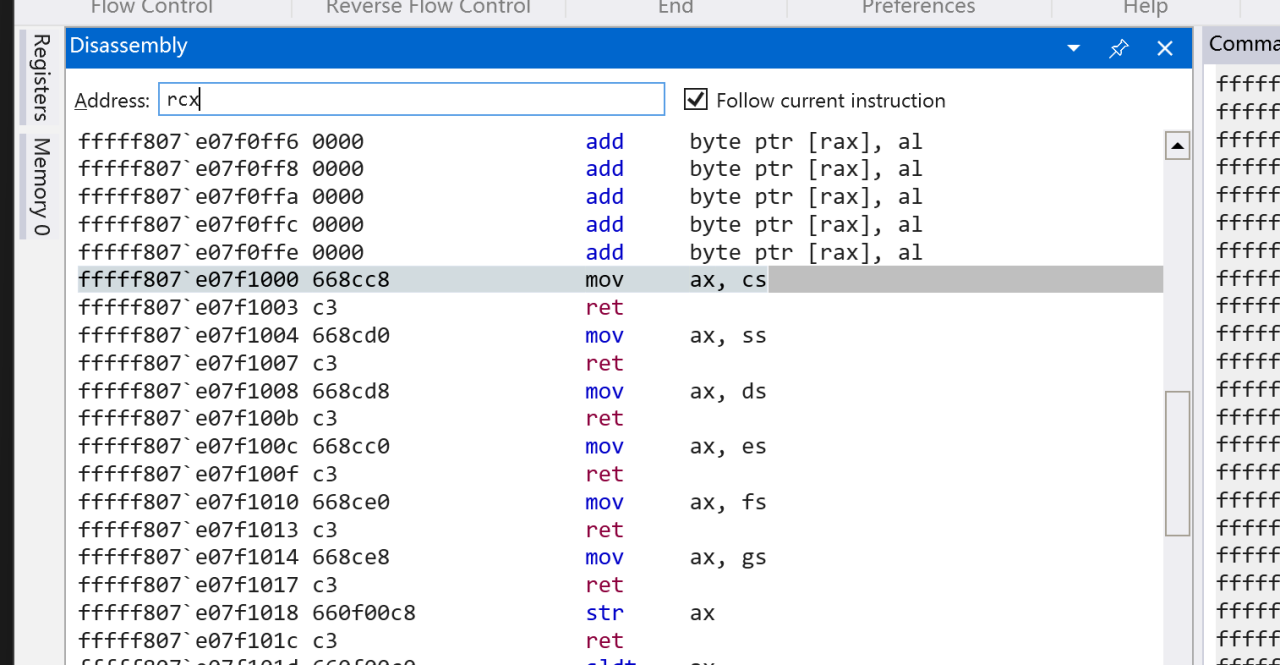Select the str ax instruction line

click(x=420, y=613)
